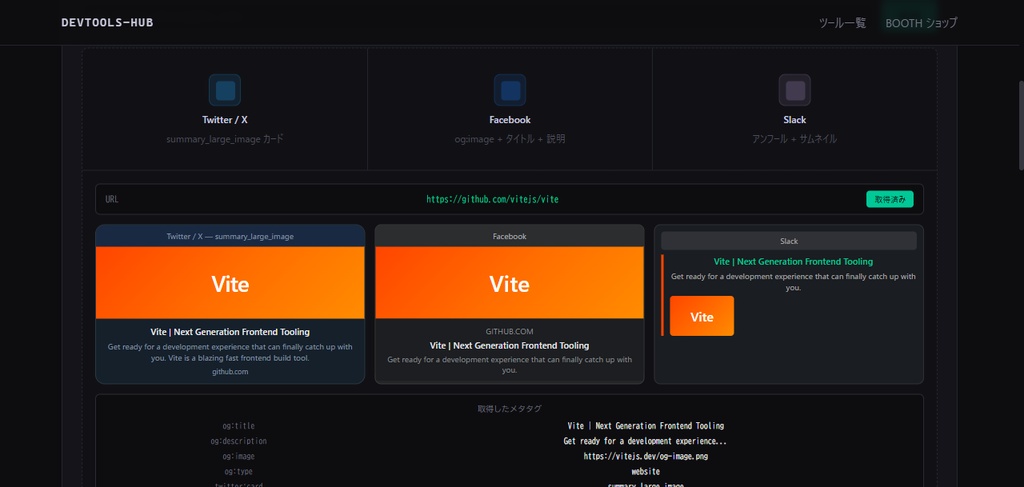Image resolution: width=1024 pixels, height=487 pixels.
Task: Click the 取得済み green button
Action: click(x=889, y=199)
